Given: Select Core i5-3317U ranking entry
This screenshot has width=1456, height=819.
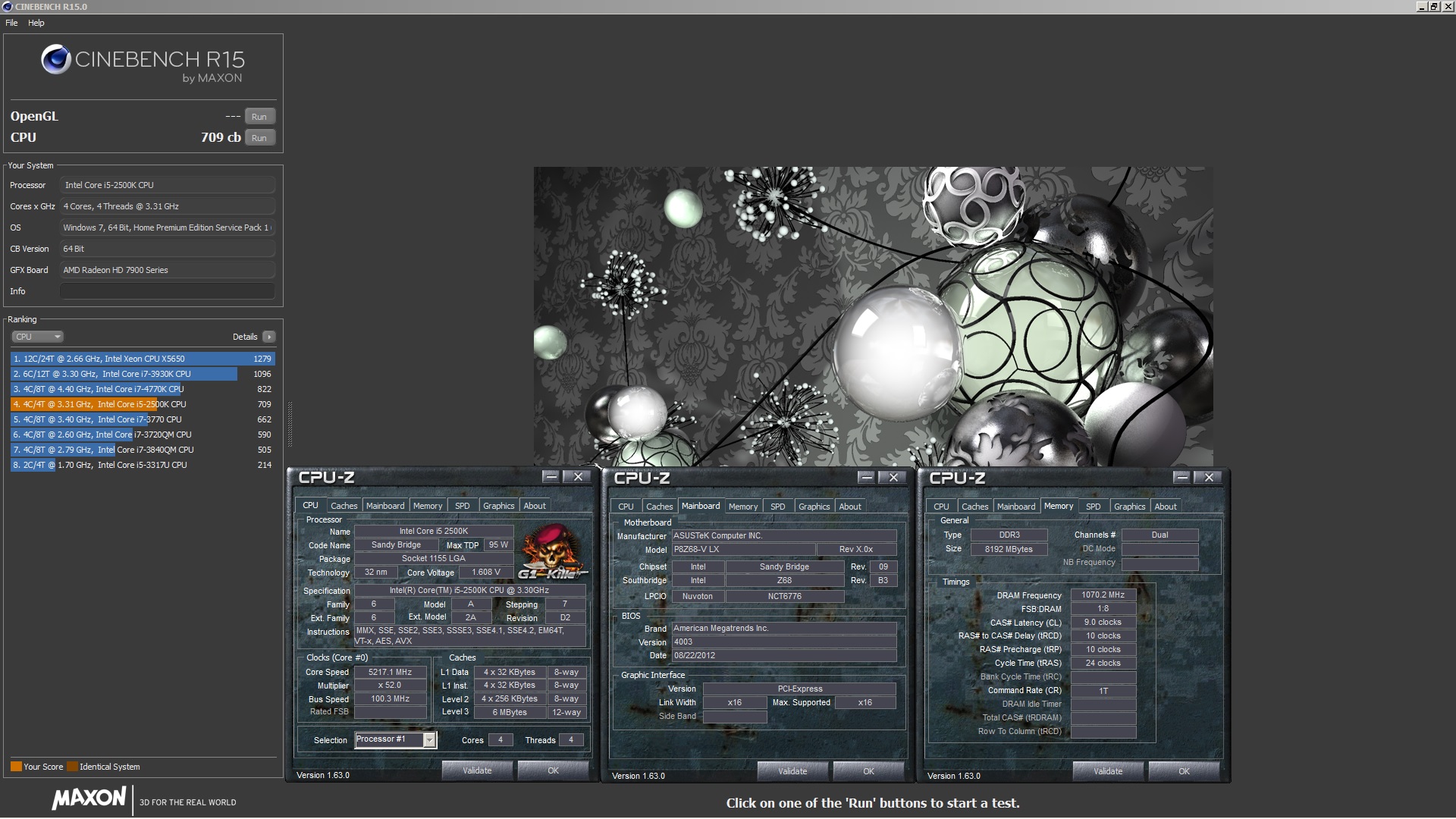Looking at the screenshot, I should [x=143, y=465].
